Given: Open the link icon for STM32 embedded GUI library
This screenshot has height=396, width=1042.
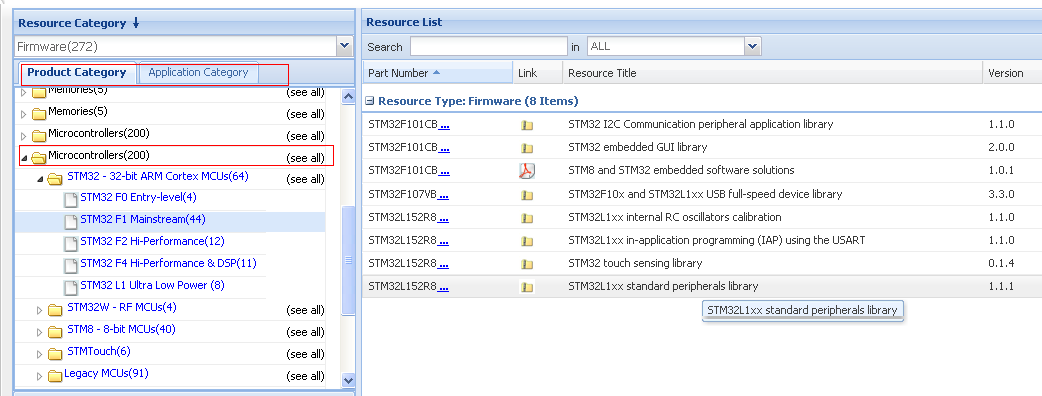Looking at the screenshot, I should (527, 148).
